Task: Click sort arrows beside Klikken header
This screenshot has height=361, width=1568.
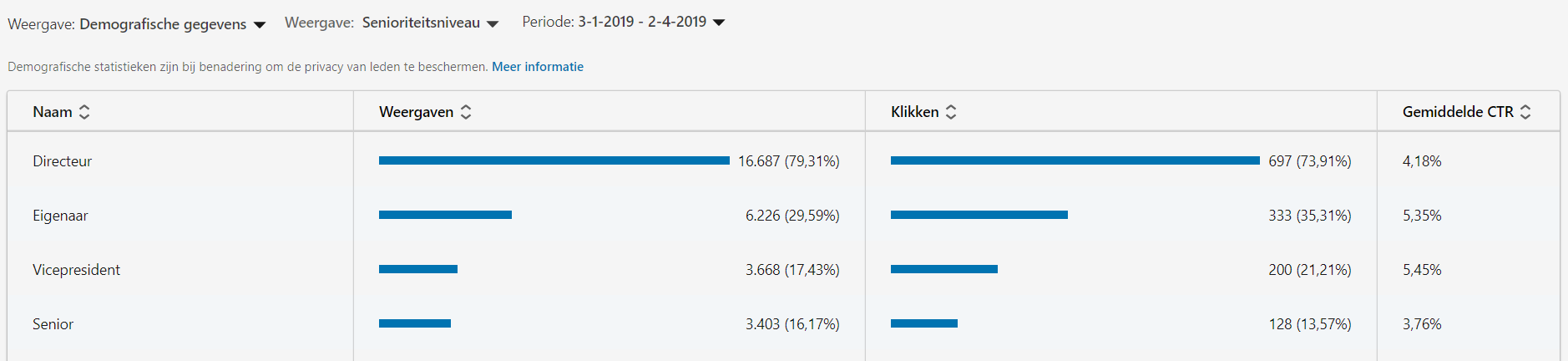Action: pos(951,112)
